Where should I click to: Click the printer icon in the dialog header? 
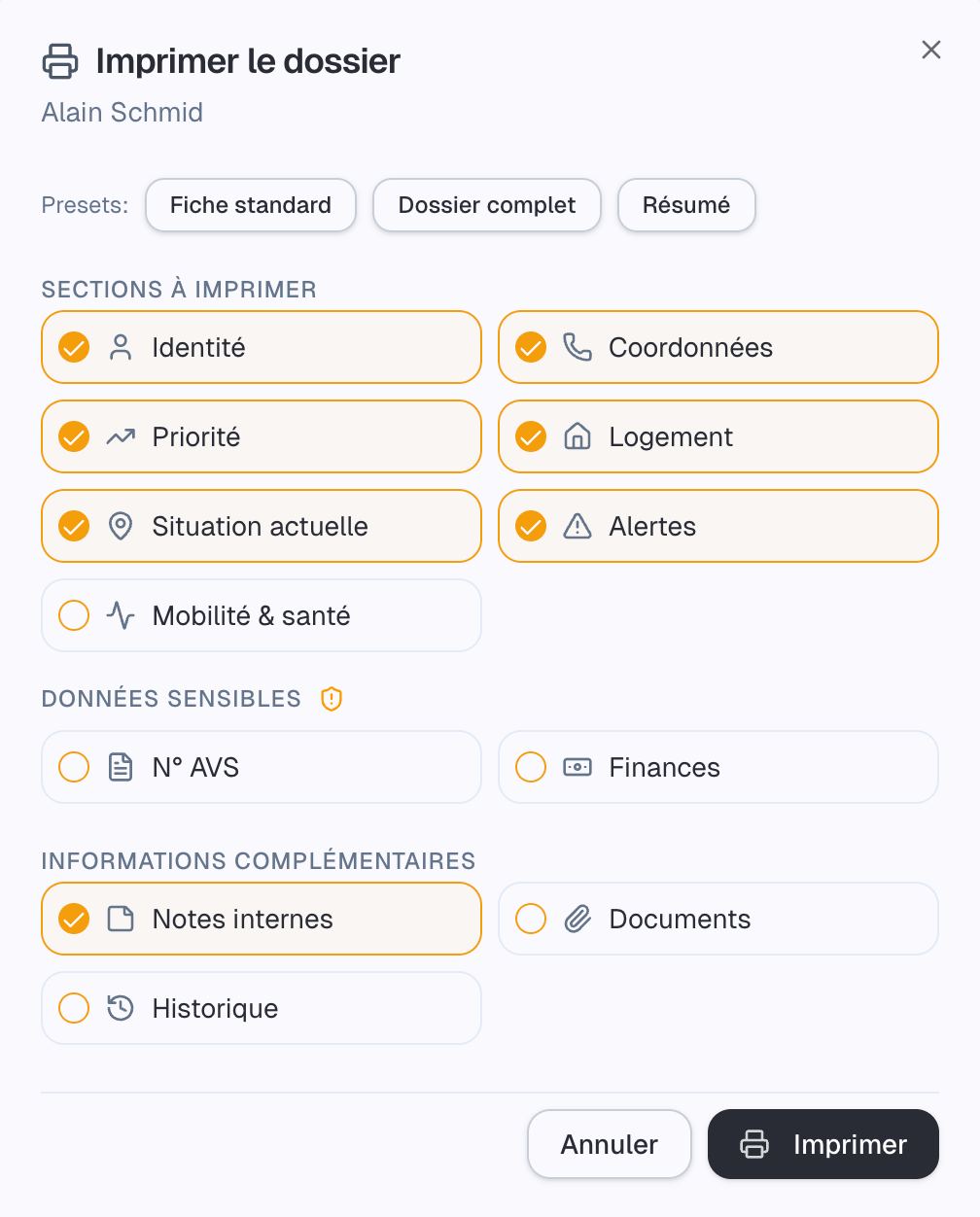coord(60,60)
